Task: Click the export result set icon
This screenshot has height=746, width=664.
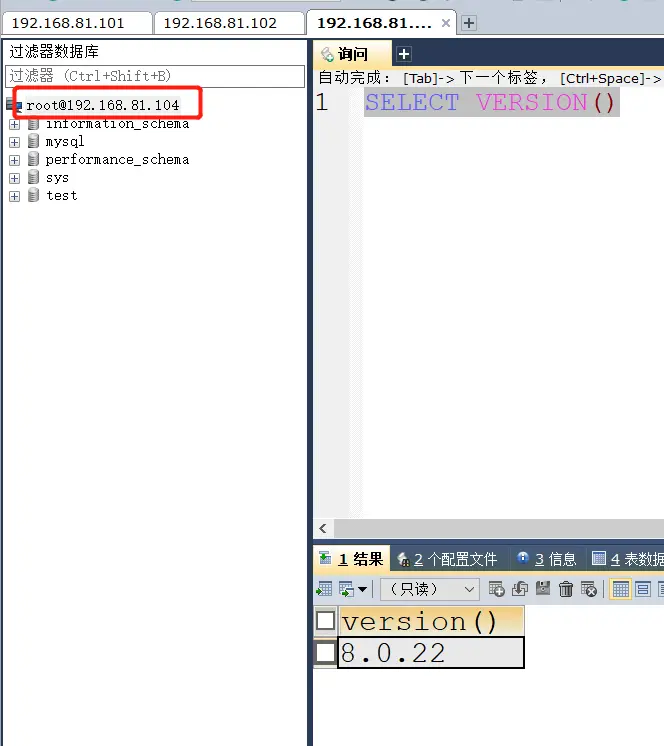Action: click(324, 589)
